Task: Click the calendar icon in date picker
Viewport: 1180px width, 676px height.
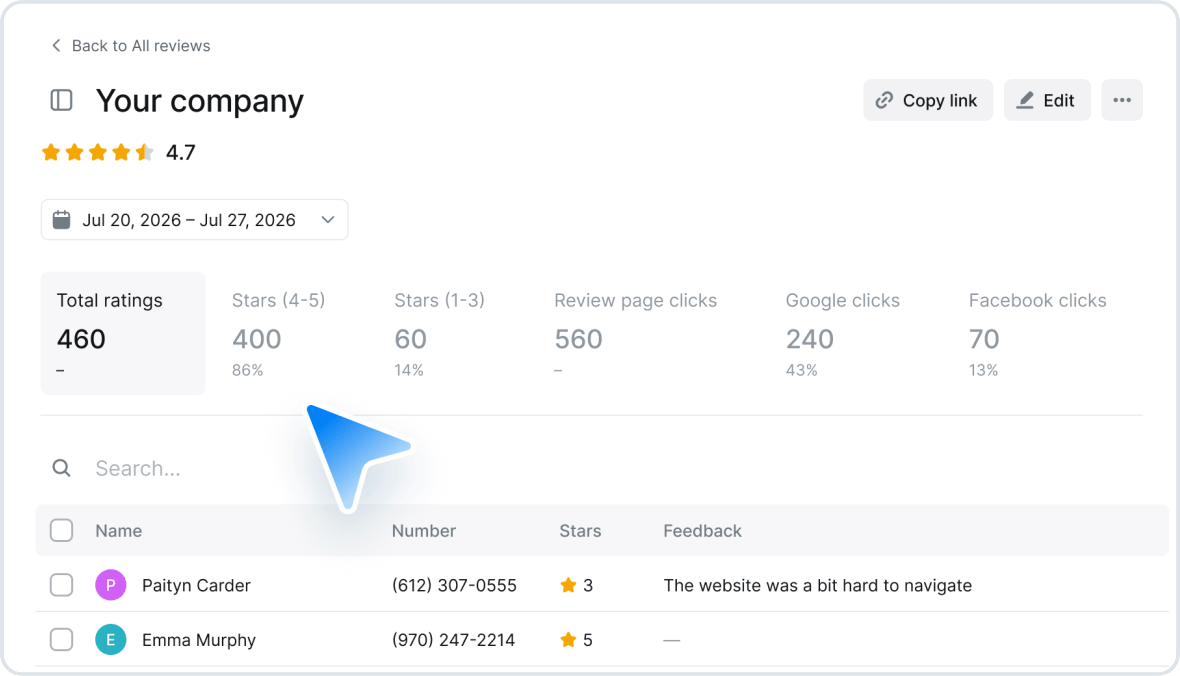Action: pyautogui.click(x=62, y=220)
